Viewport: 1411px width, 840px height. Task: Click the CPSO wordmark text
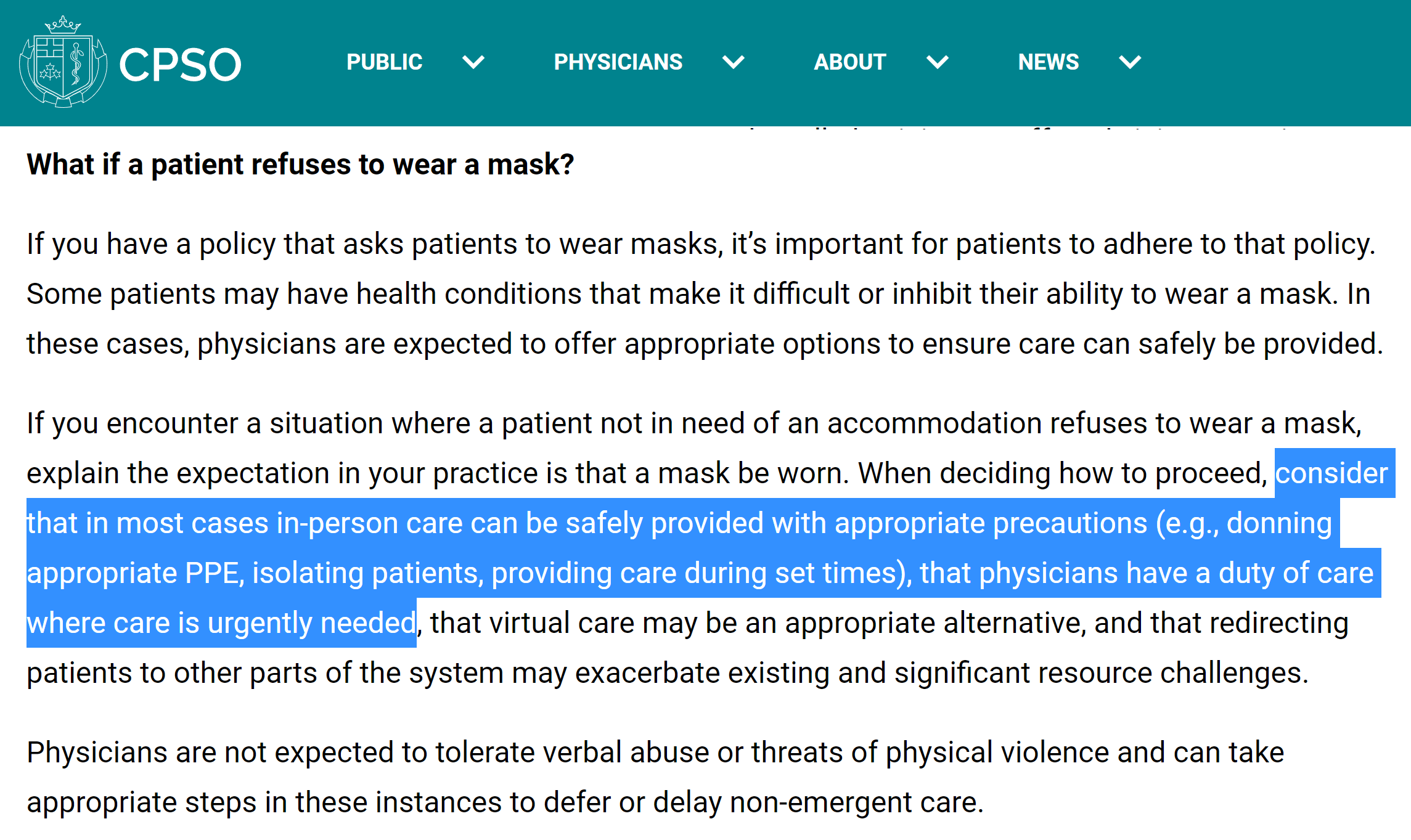point(180,65)
